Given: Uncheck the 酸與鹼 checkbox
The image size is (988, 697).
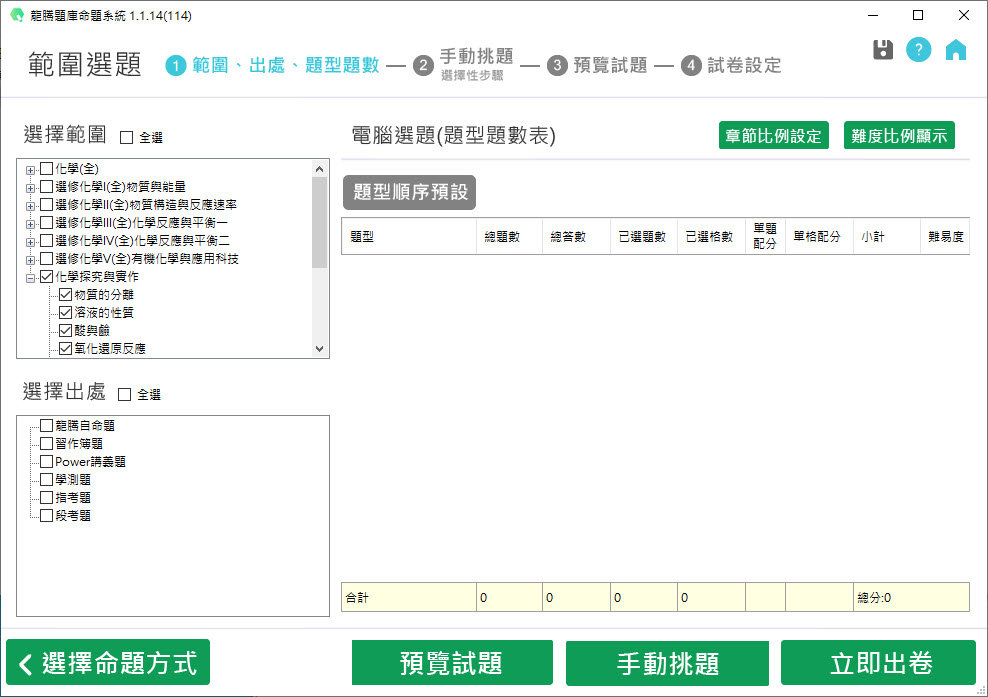Looking at the screenshot, I should [66, 331].
